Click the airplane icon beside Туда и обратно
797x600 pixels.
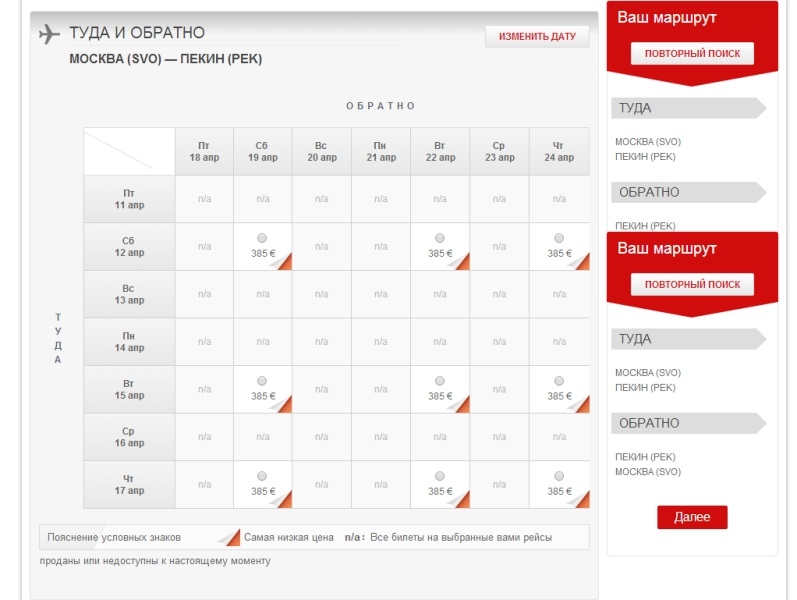point(49,34)
